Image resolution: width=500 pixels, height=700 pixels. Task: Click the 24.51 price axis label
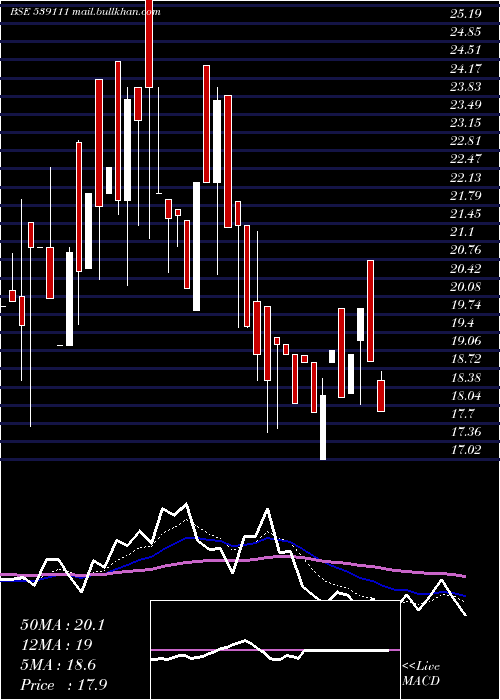click(466, 50)
